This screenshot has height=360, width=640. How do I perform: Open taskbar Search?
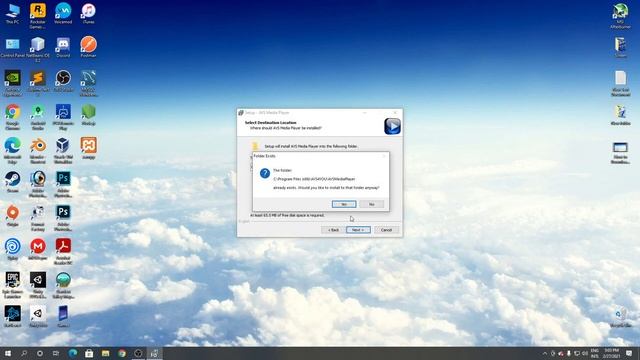click(x=24, y=353)
